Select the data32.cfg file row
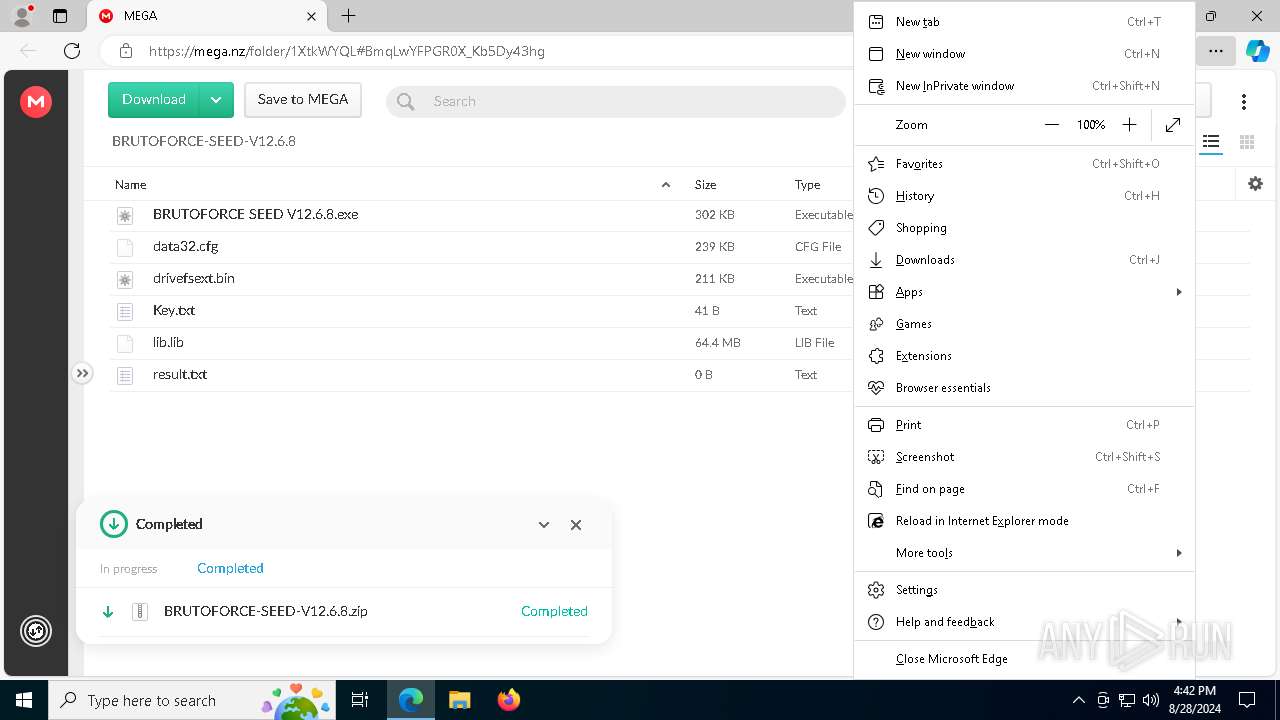 (481, 247)
